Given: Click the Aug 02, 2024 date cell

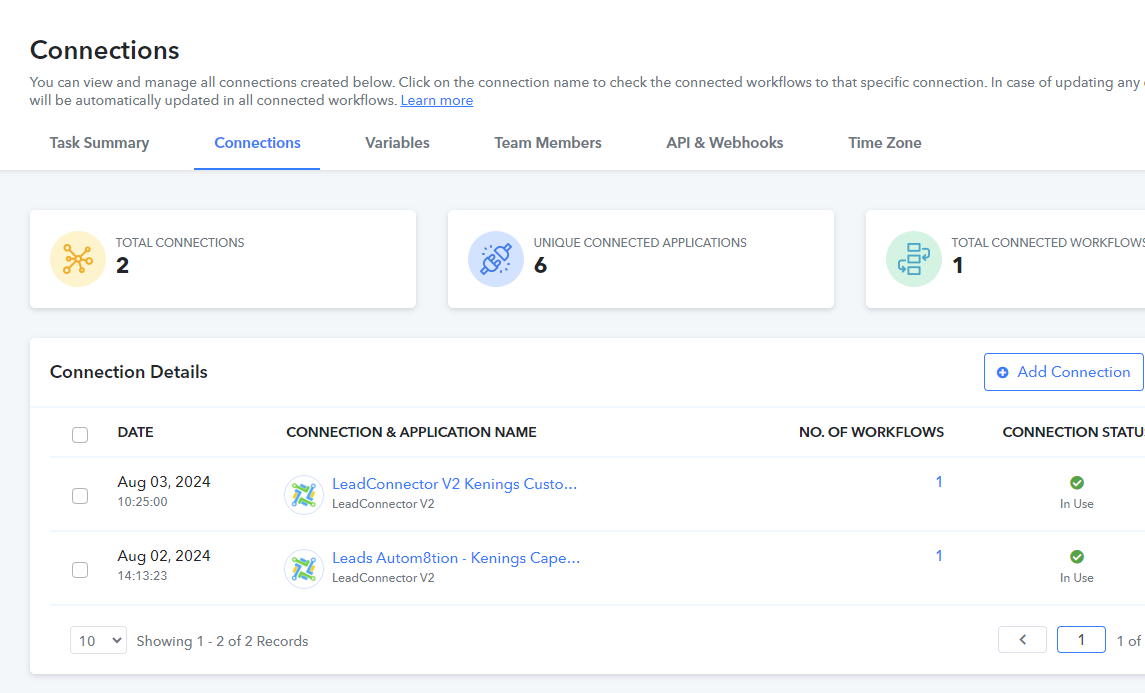Looking at the screenshot, I should pos(164,556).
